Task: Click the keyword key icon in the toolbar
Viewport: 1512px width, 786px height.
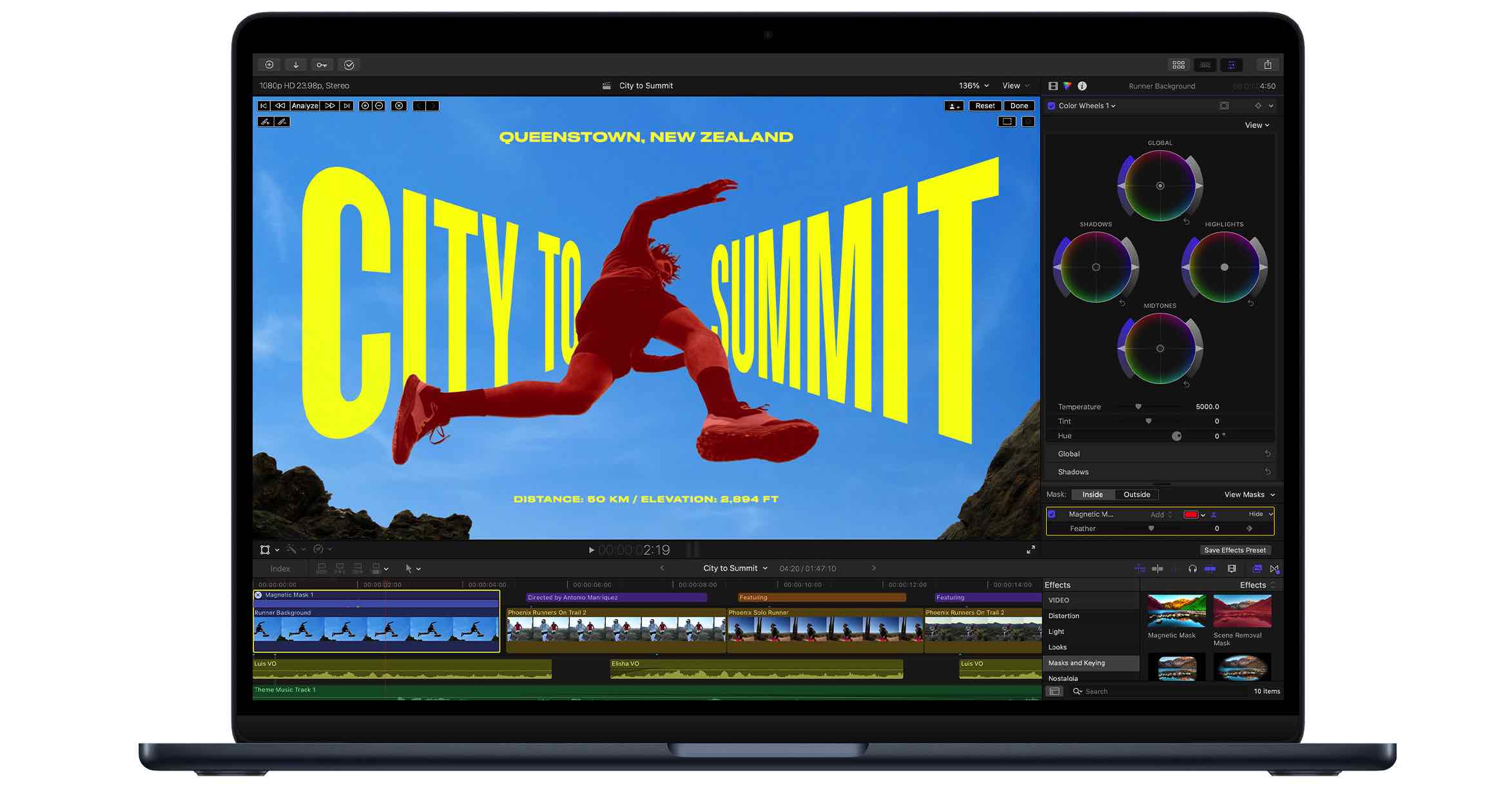Action: pyautogui.click(x=322, y=65)
